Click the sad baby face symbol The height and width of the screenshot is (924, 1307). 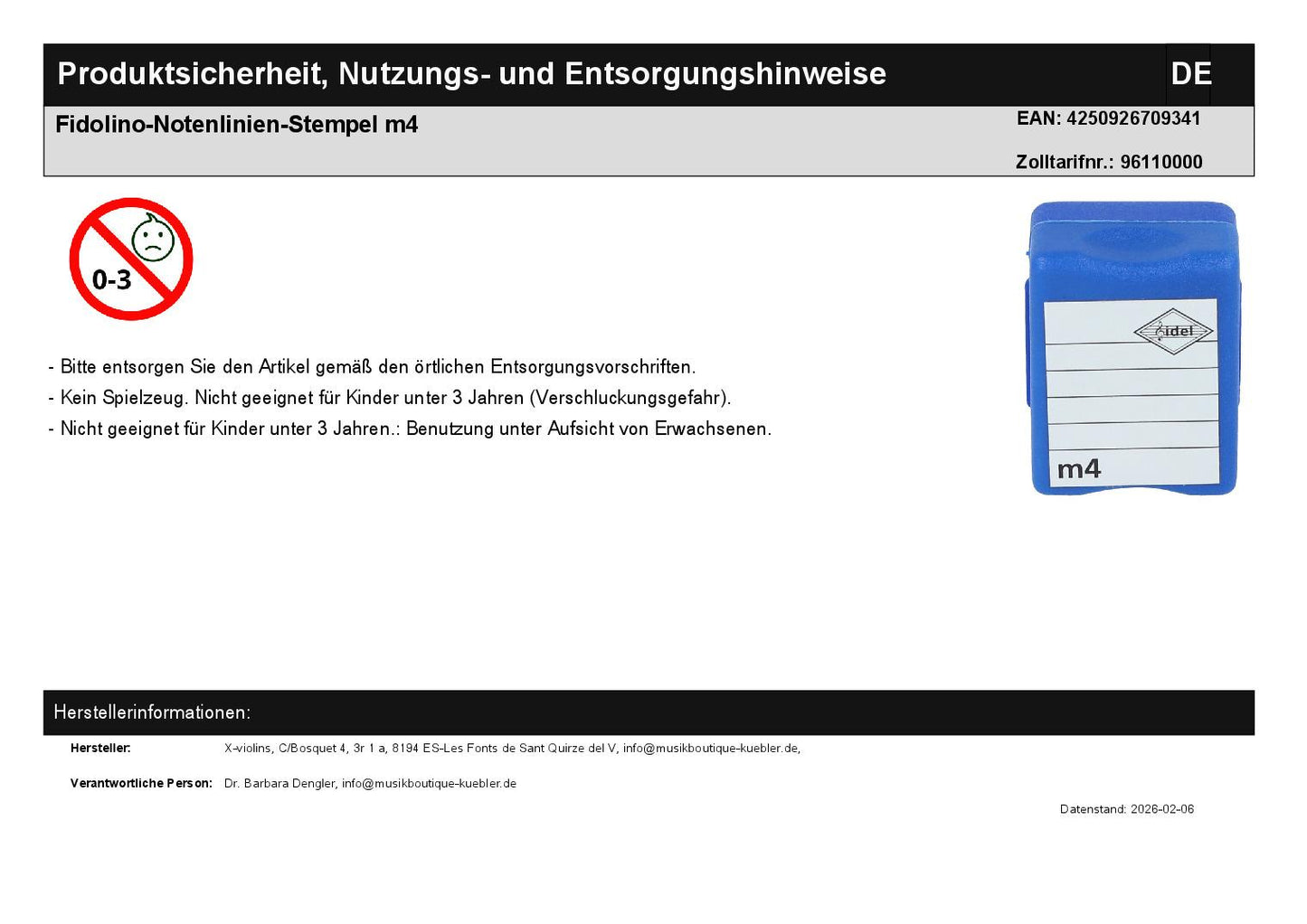(153, 239)
